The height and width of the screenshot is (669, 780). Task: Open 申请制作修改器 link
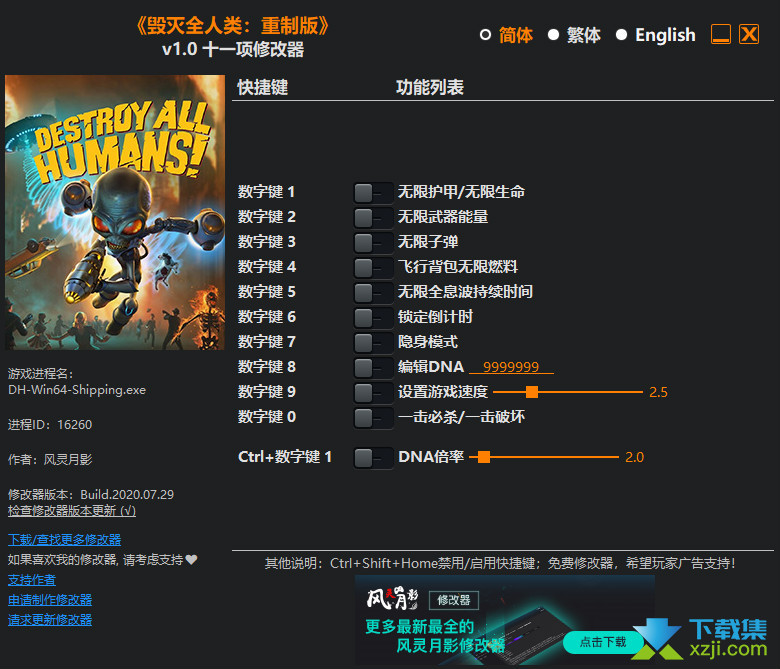pos(50,600)
